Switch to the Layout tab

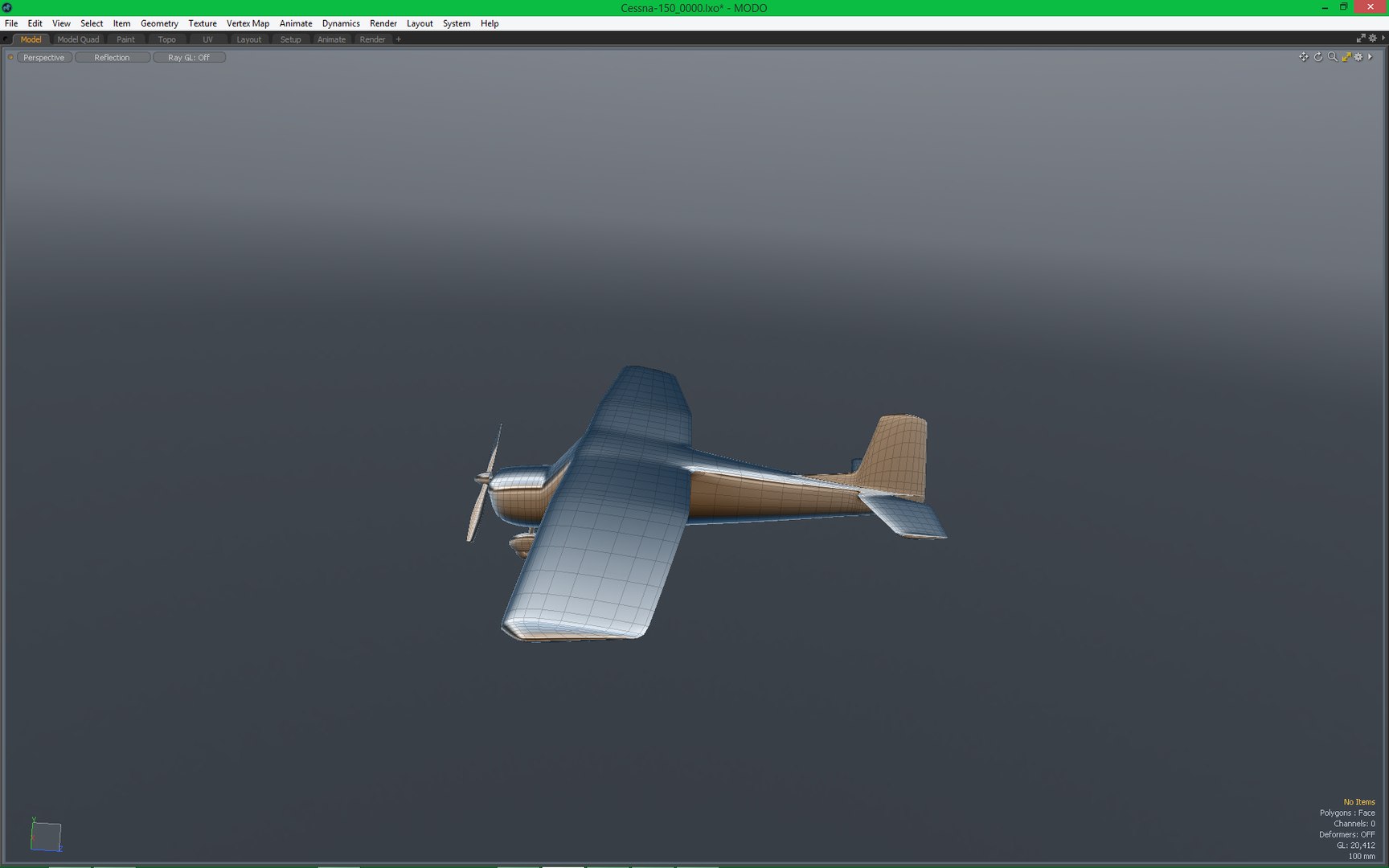pyautogui.click(x=248, y=39)
